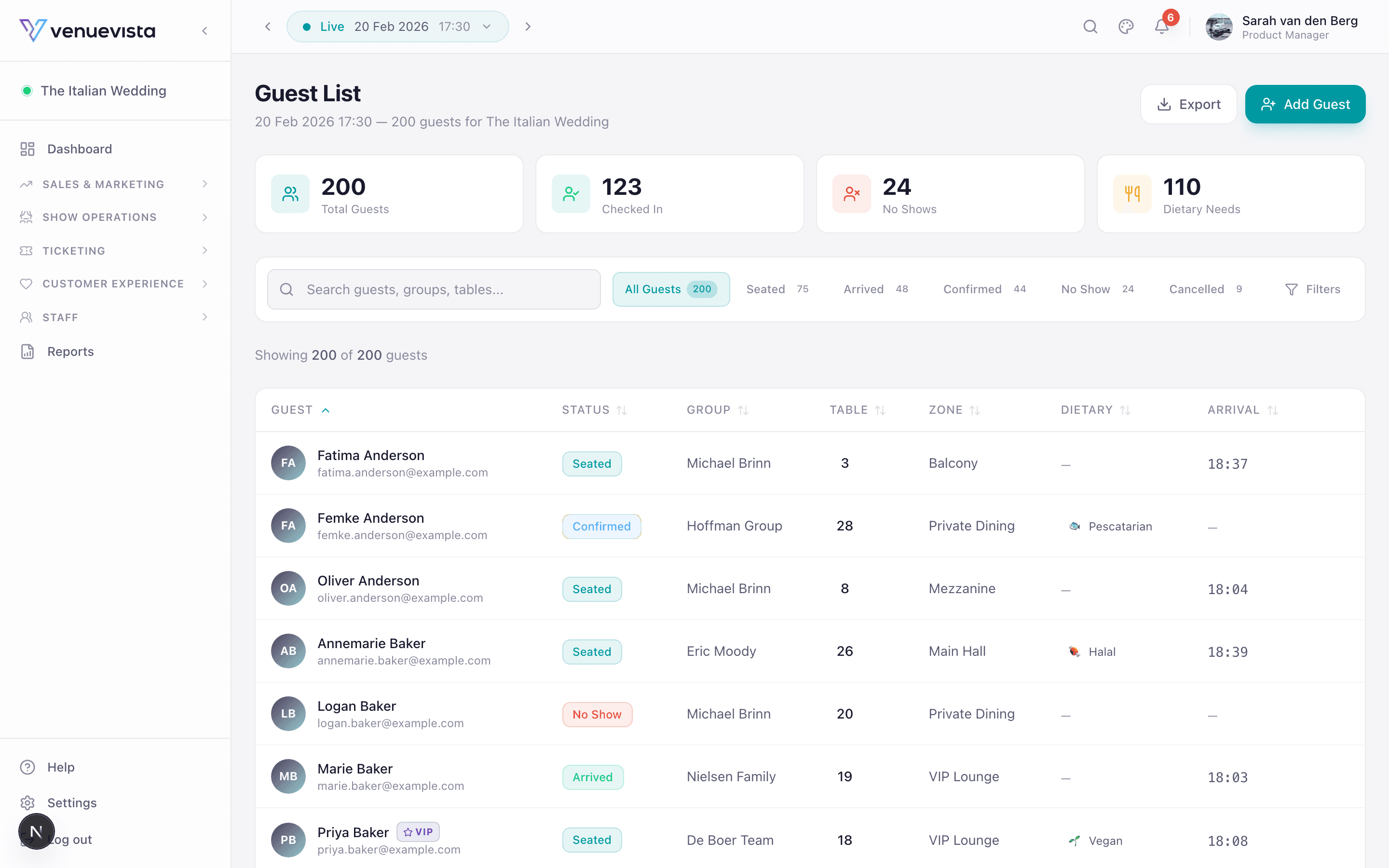Screen dimensions: 1389x868
Task: Click the guest search input field
Action: (434, 289)
